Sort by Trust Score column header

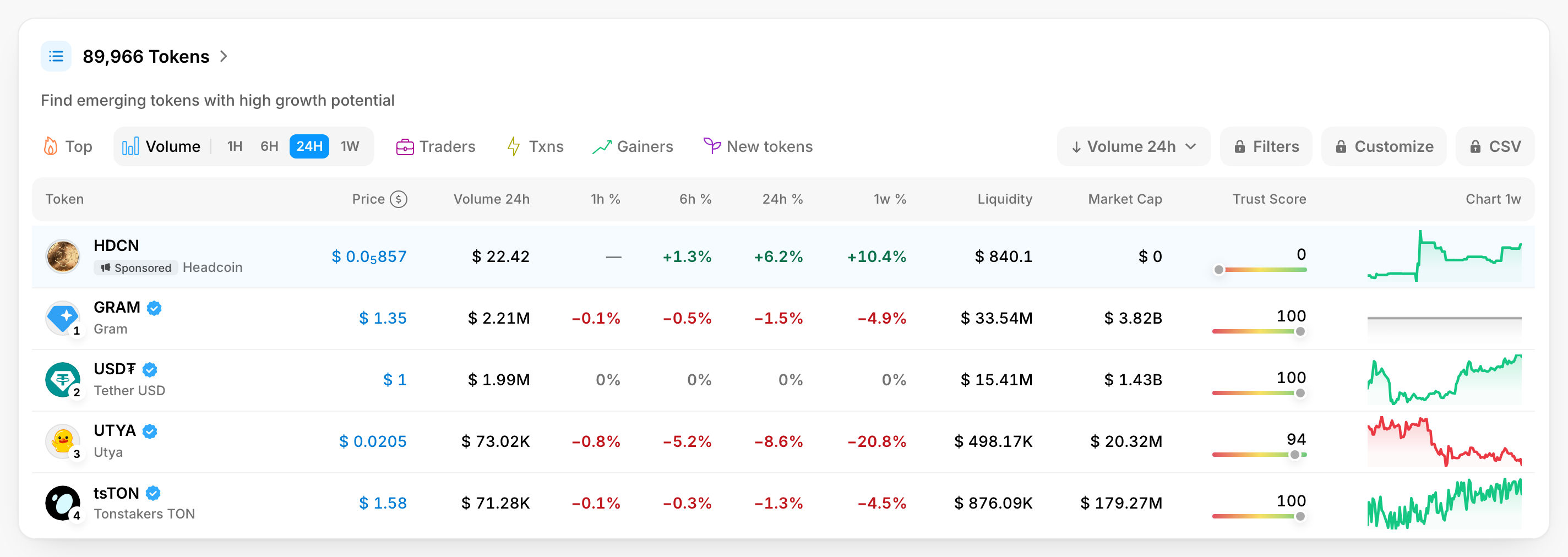tap(1270, 199)
